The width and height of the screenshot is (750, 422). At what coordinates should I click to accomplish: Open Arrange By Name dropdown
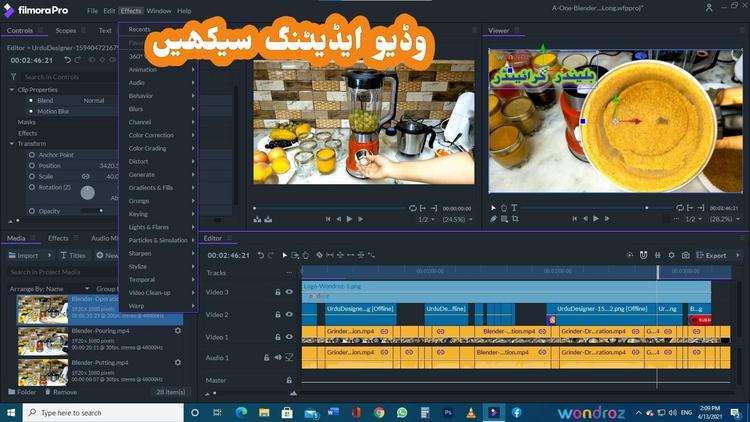click(50, 289)
